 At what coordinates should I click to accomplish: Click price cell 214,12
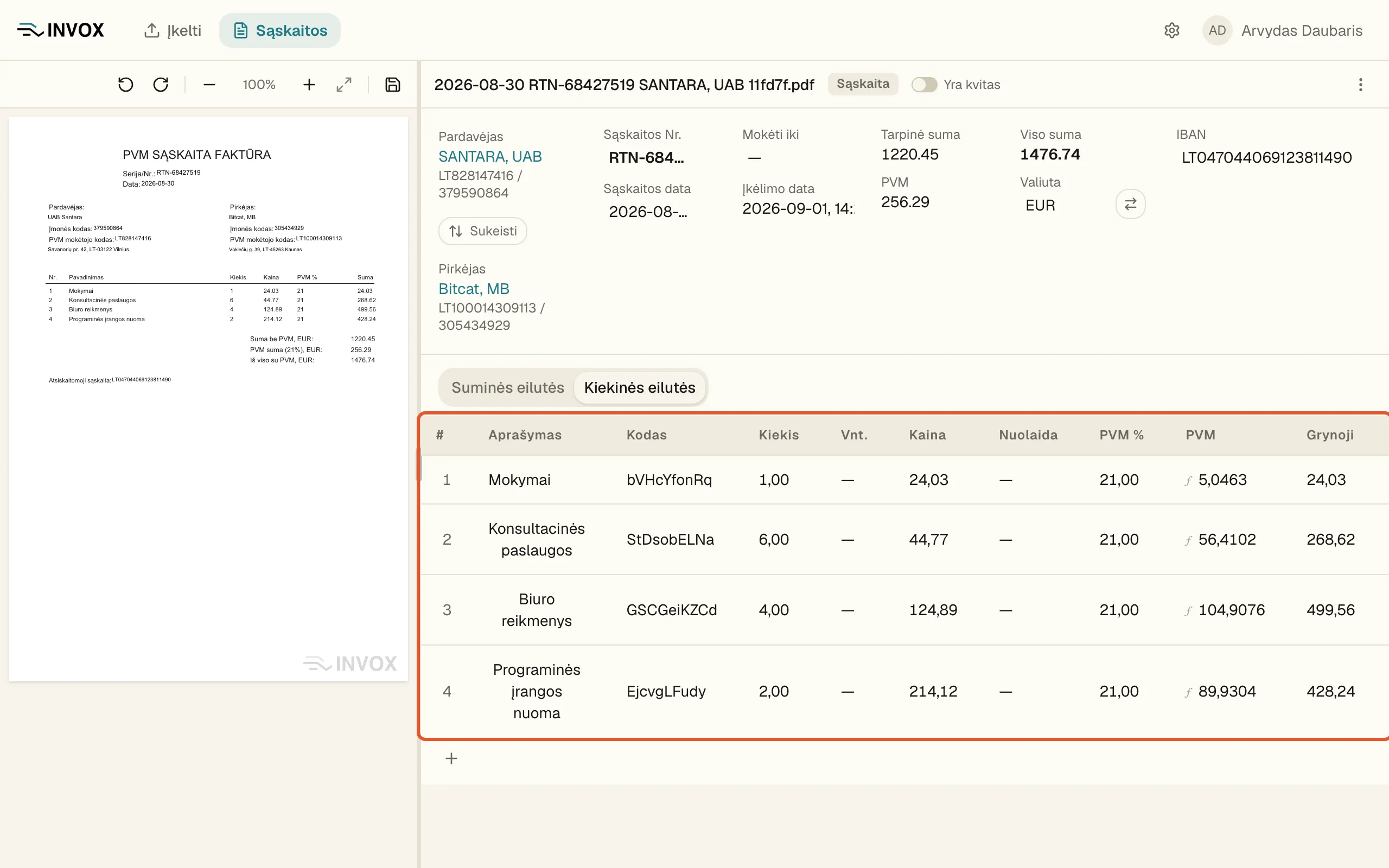(x=933, y=692)
